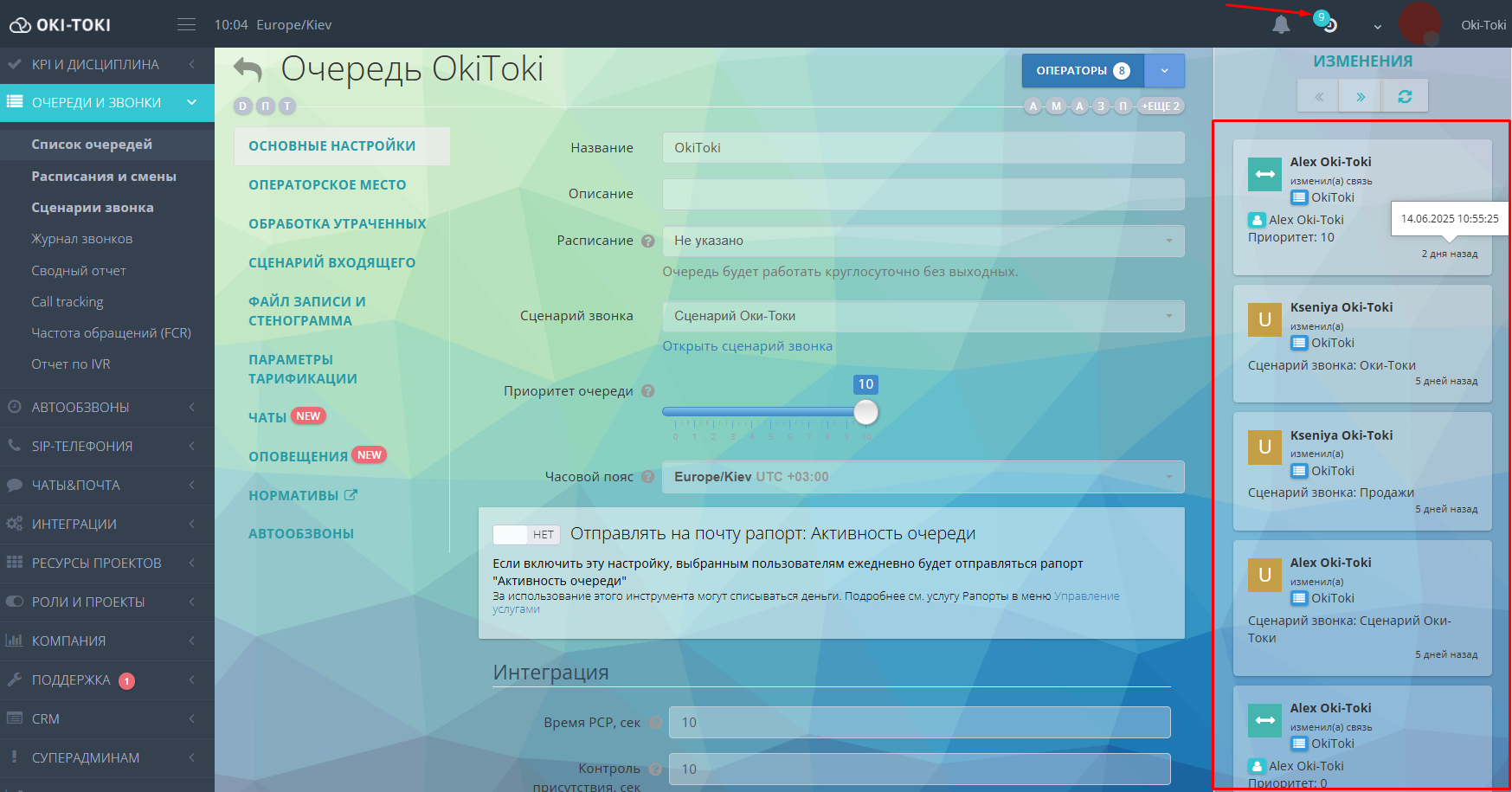Viewport: 1512px width, 792px height.
Task: Click the Компания chart icon
Action: pyautogui.click(x=14, y=641)
